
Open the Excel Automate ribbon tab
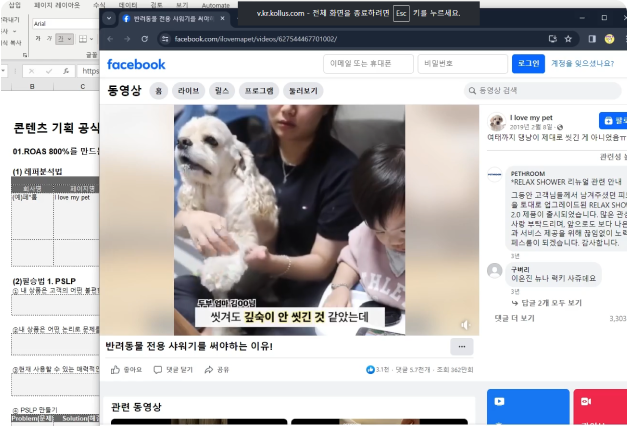[x=216, y=5]
